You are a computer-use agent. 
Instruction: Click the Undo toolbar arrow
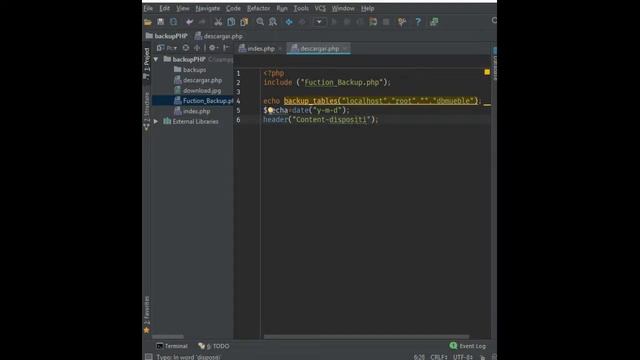189,22
